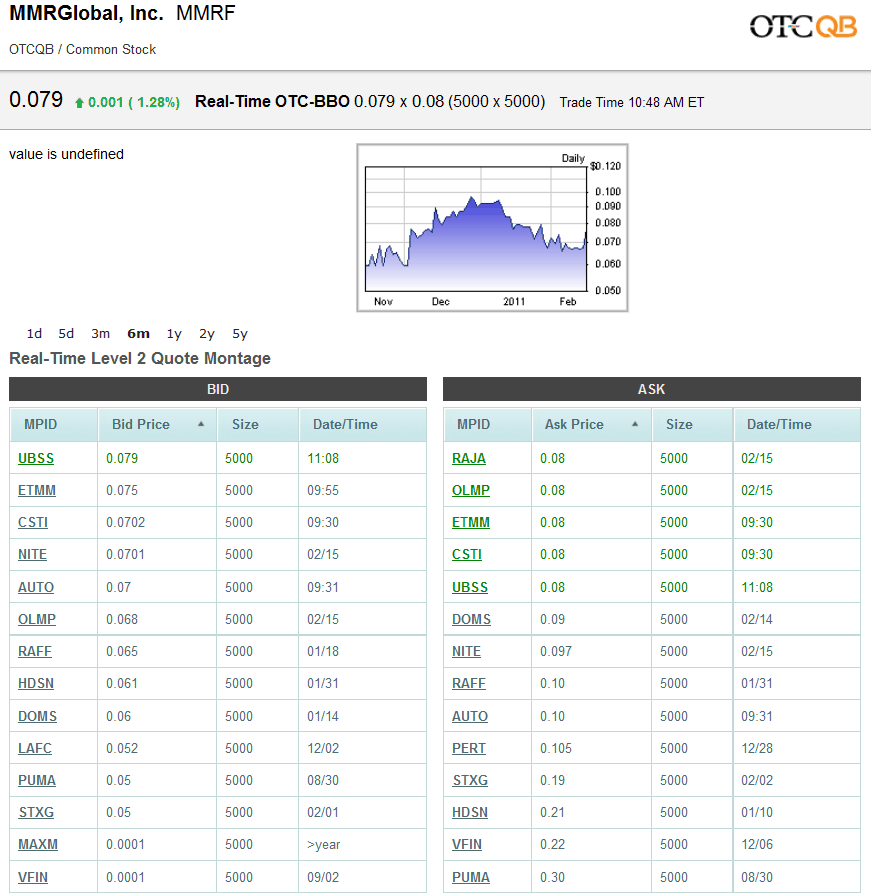Open the RAJA ask market maker link
872x893 pixels.
(x=468, y=458)
